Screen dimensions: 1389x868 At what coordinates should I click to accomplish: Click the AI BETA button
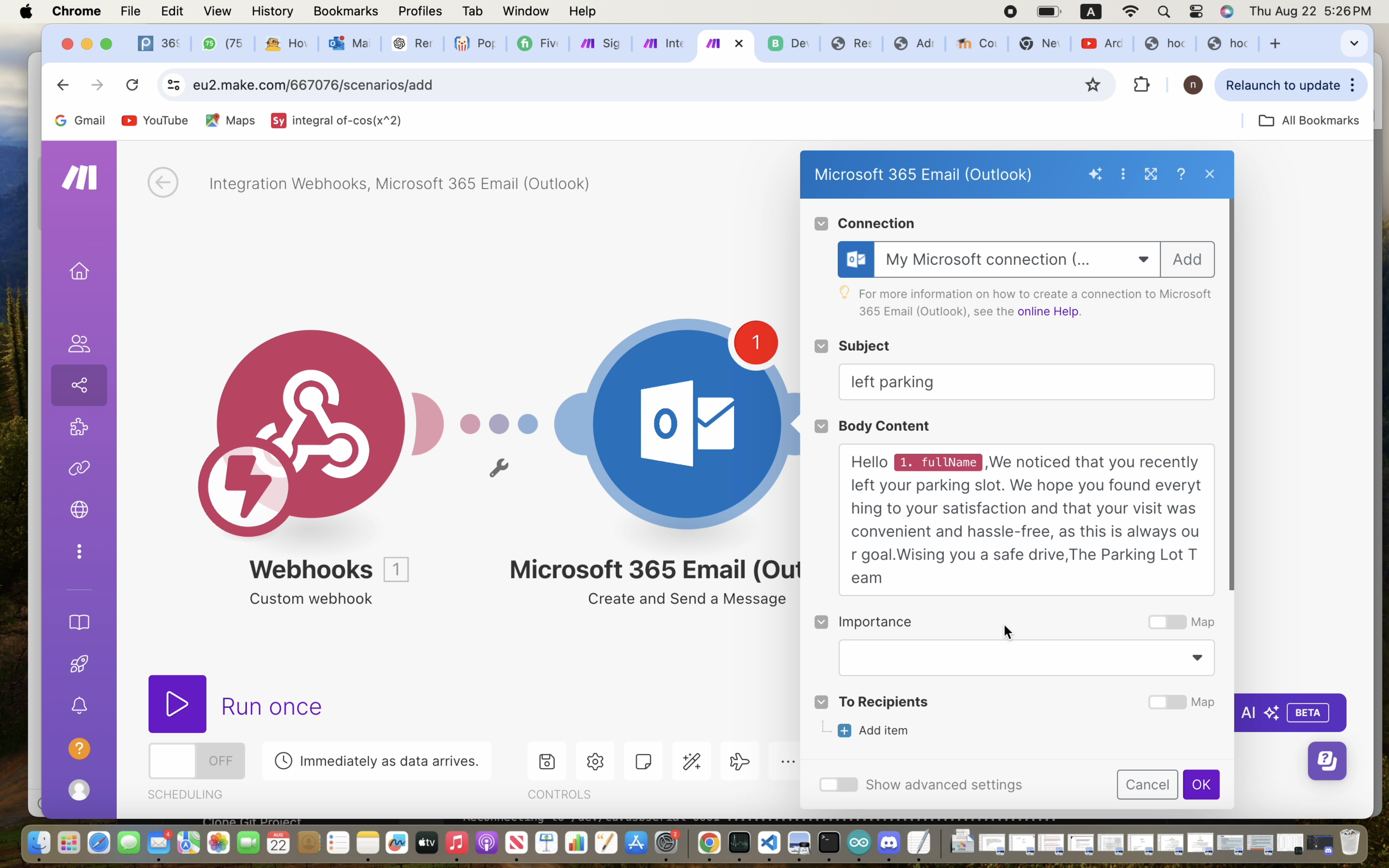[x=1290, y=713]
